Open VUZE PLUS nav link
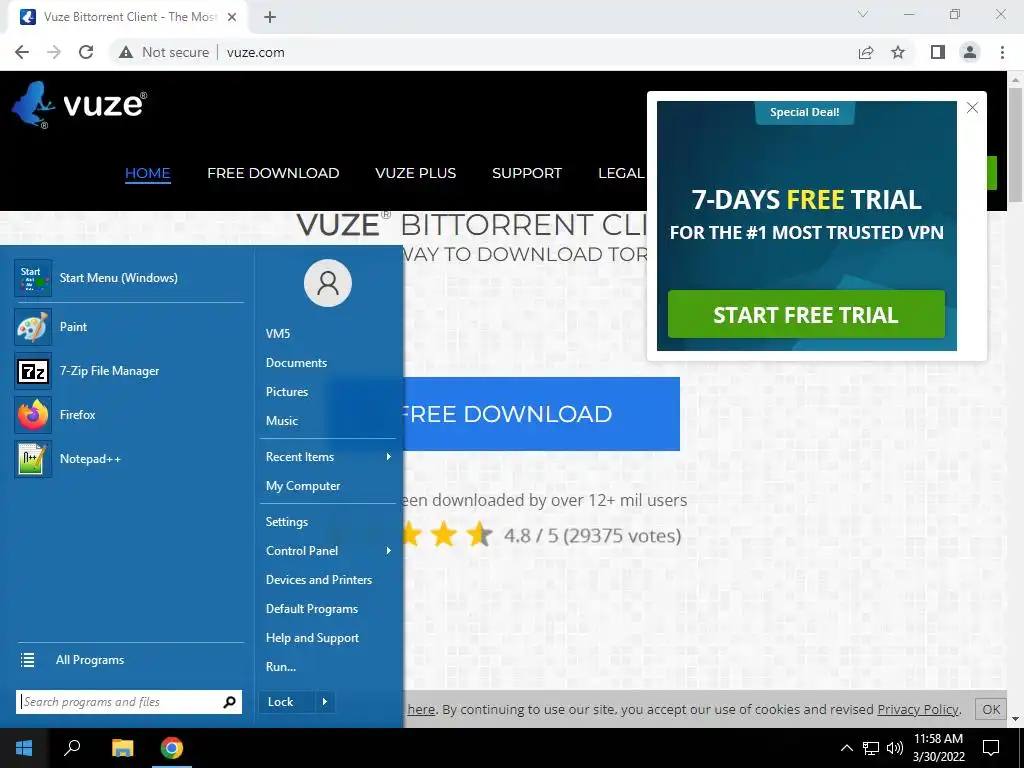Screen dimensions: 1024x768 (x=415, y=173)
